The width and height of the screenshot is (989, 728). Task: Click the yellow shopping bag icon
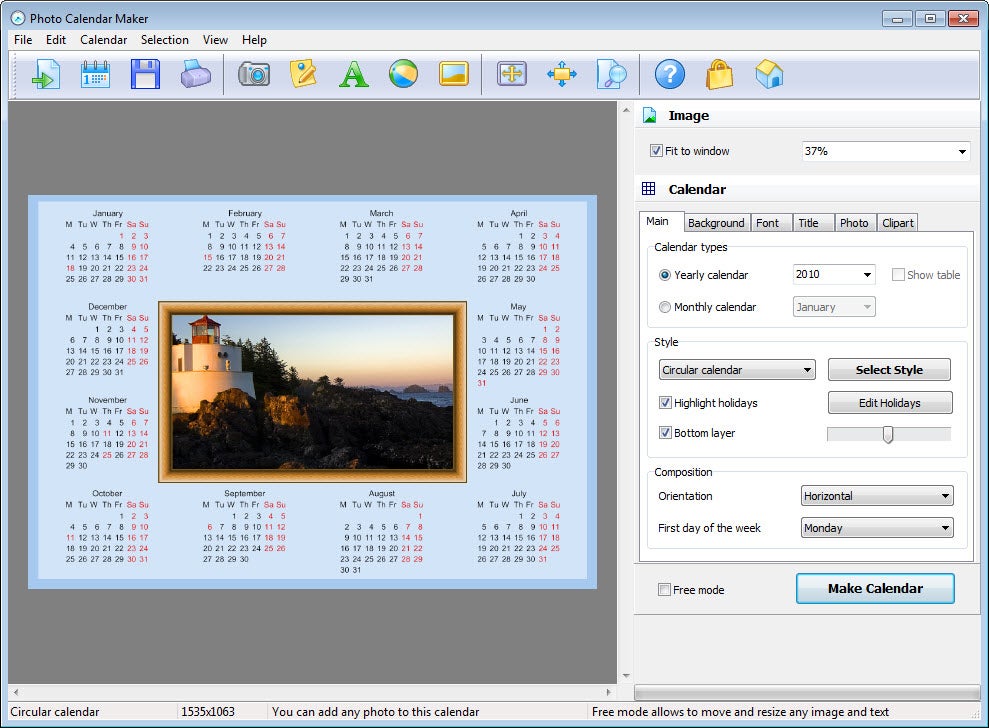pos(719,74)
